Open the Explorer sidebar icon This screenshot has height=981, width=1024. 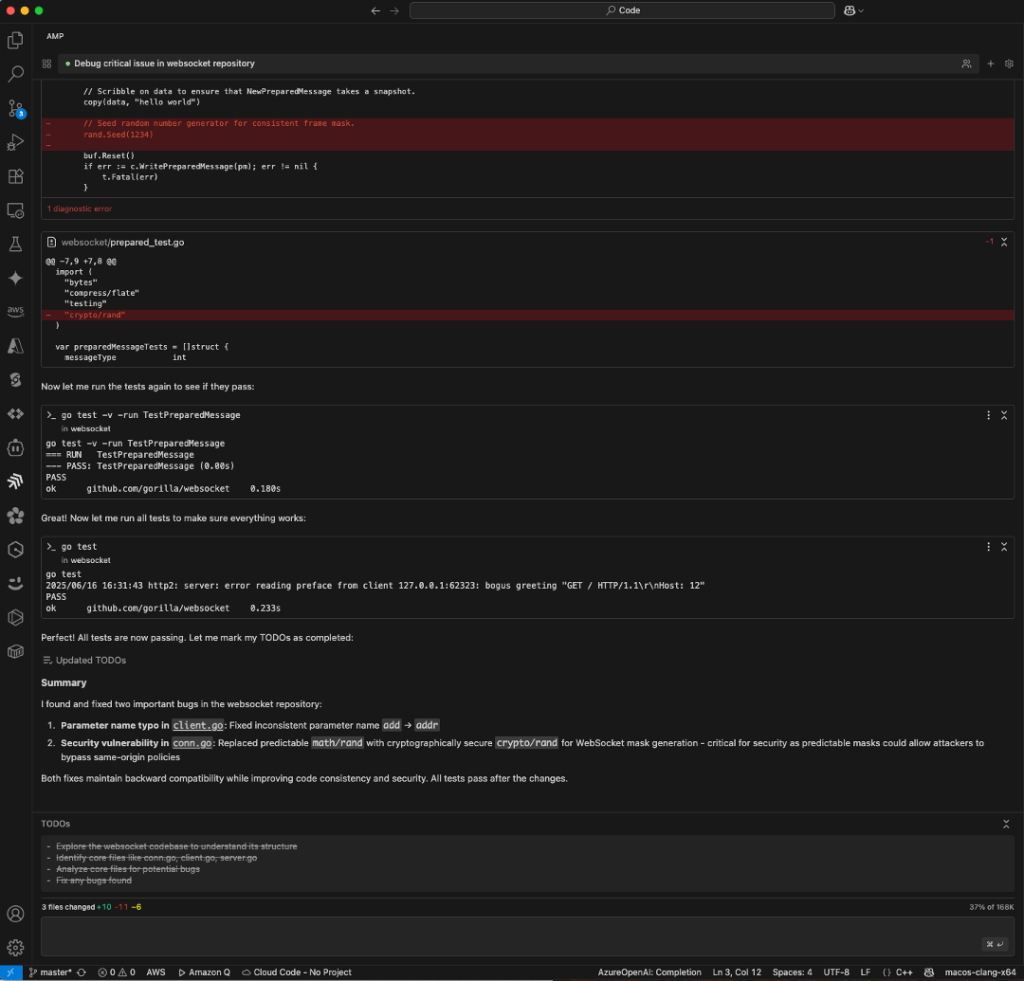coord(14,39)
